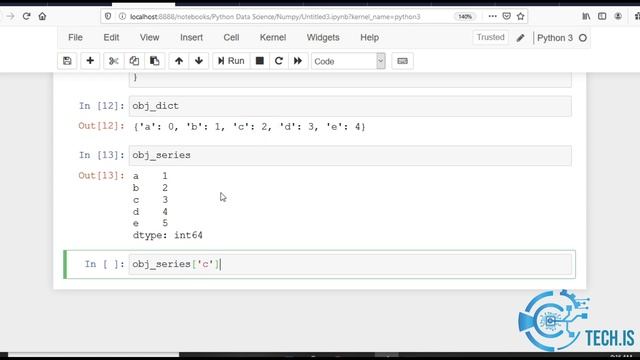640x360 pixels.
Task: Click the pencil edit icon near Trusted
Action: (x=520, y=38)
